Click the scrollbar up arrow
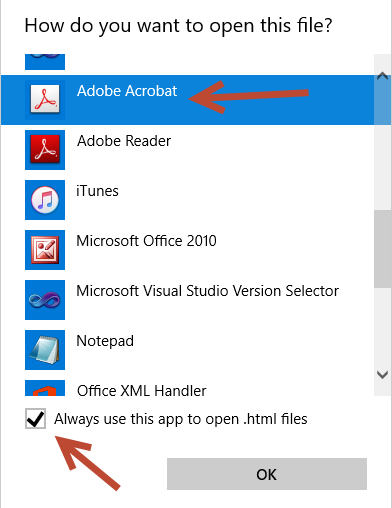392x508 pixels. click(x=382, y=76)
